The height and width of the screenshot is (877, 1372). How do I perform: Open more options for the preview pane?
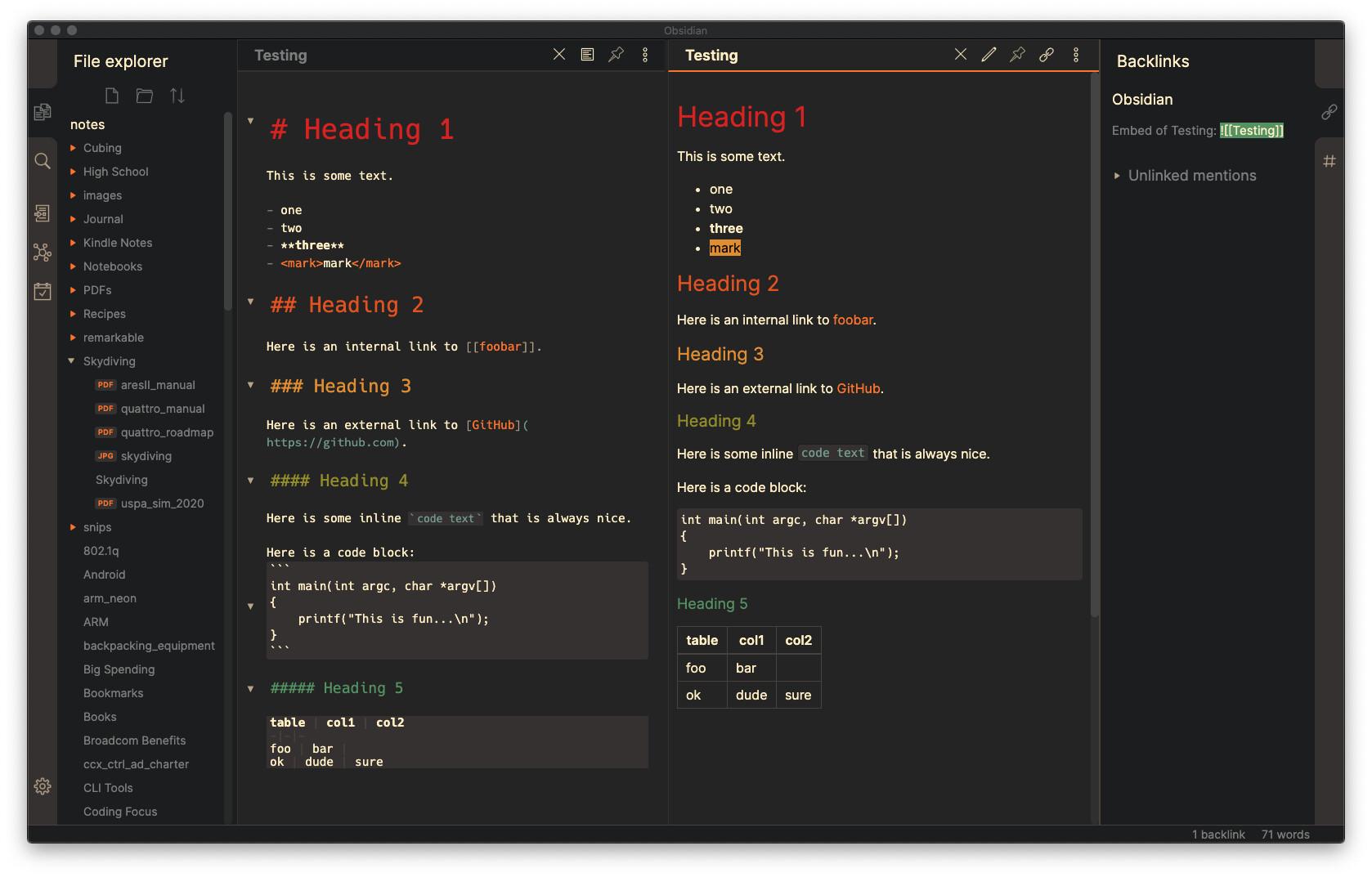click(x=1076, y=55)
